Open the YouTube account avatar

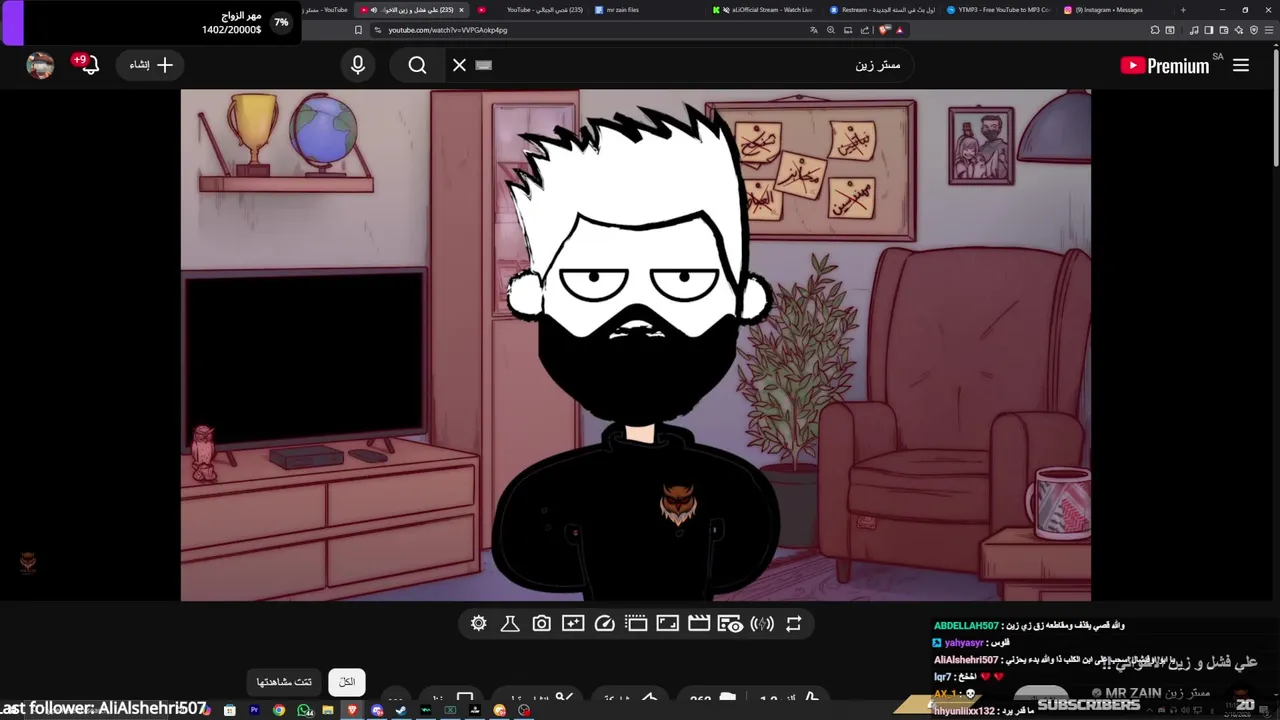[x=40, y=65]
